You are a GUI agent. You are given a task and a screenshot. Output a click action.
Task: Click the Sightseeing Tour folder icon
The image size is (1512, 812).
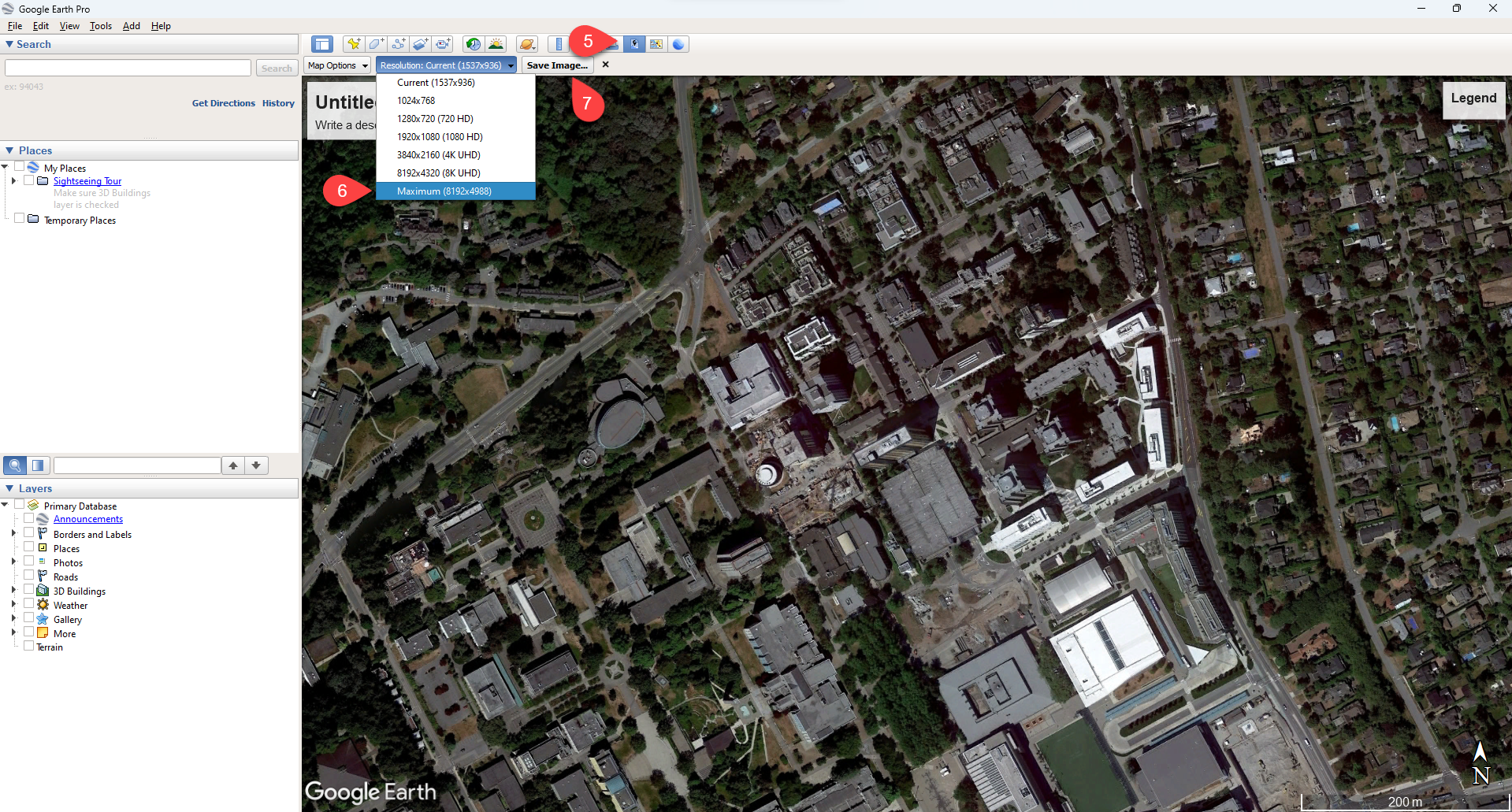(x=43, y=180)
